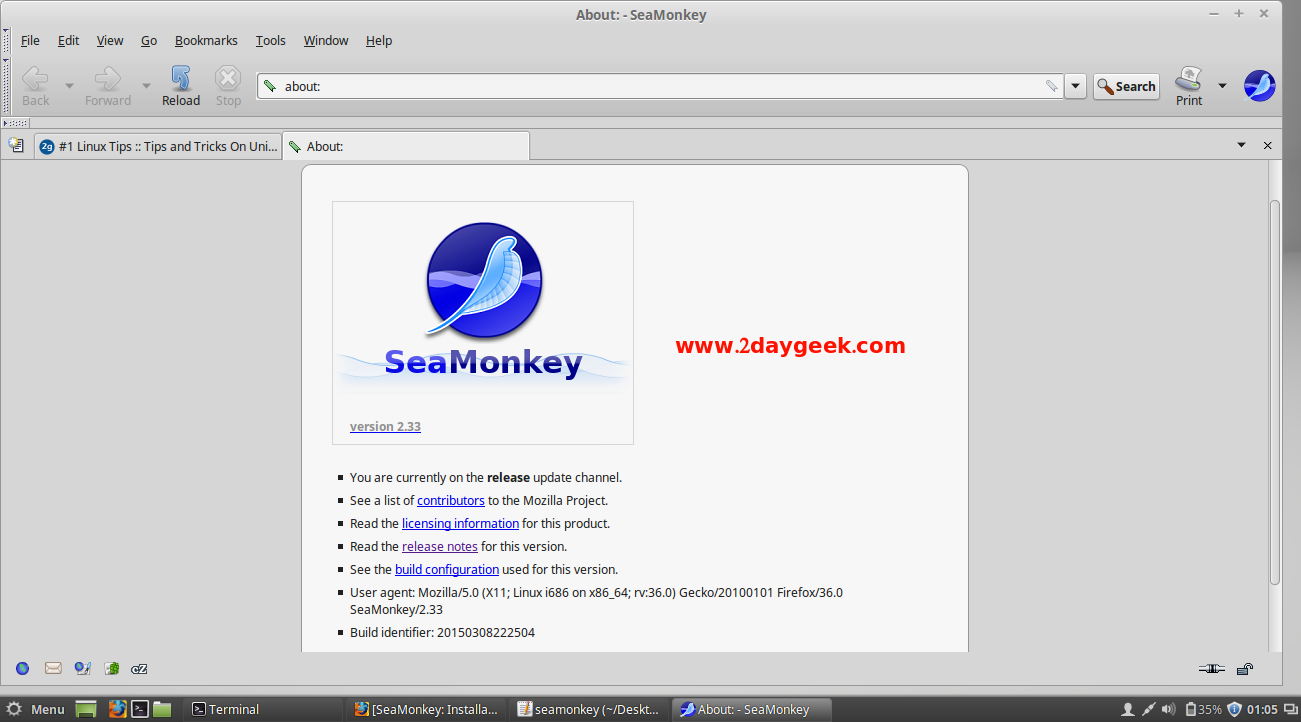Click the user account icon in tray
1301x722 pixels.
[x=1128, y=709]
